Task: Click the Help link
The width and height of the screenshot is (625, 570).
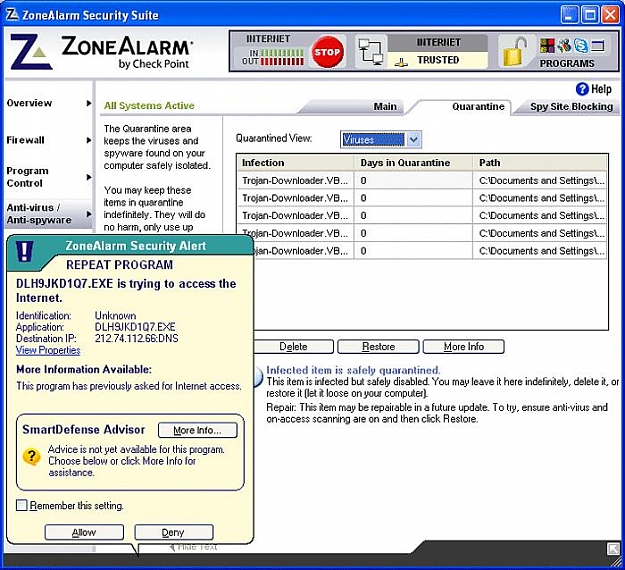Action: click(x=601, y=89)
